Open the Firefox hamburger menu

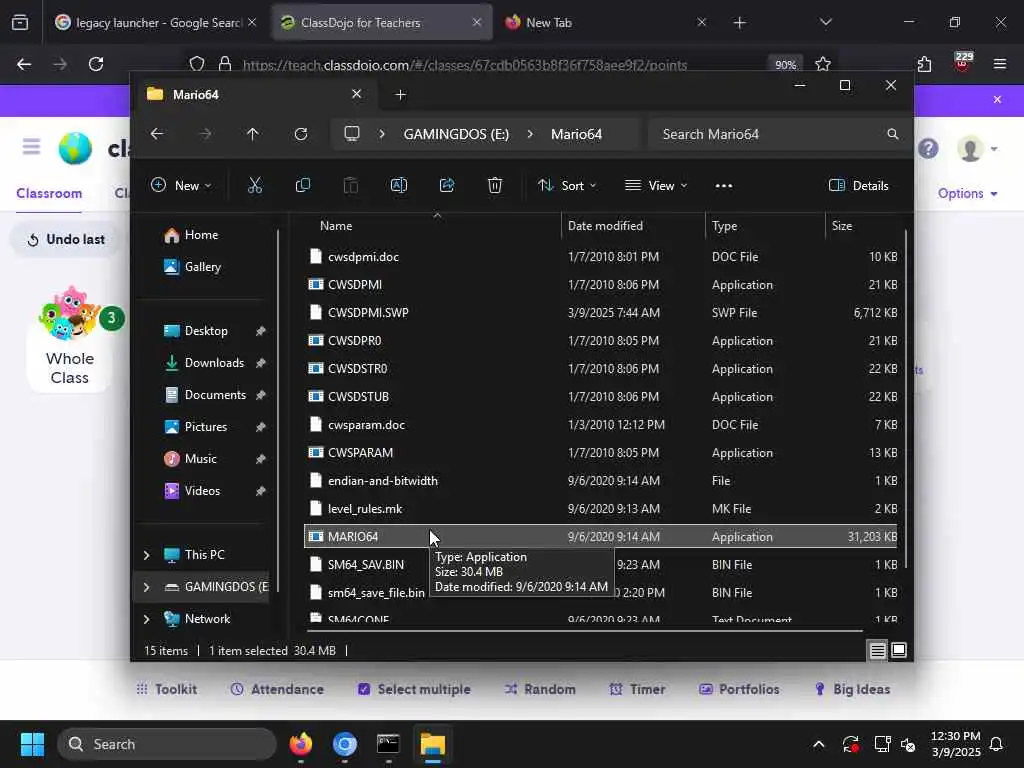(x=999, y=64)
